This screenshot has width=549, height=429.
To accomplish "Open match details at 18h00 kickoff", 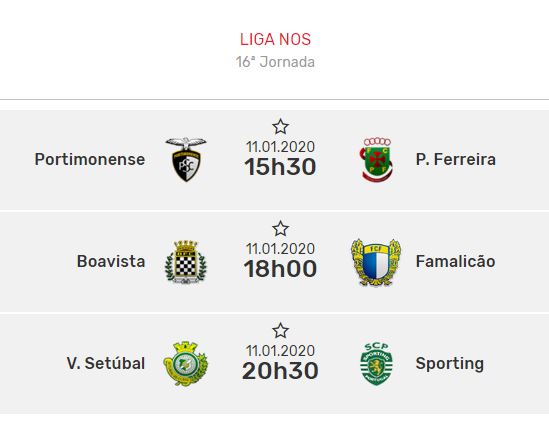I will pos(280,269).
